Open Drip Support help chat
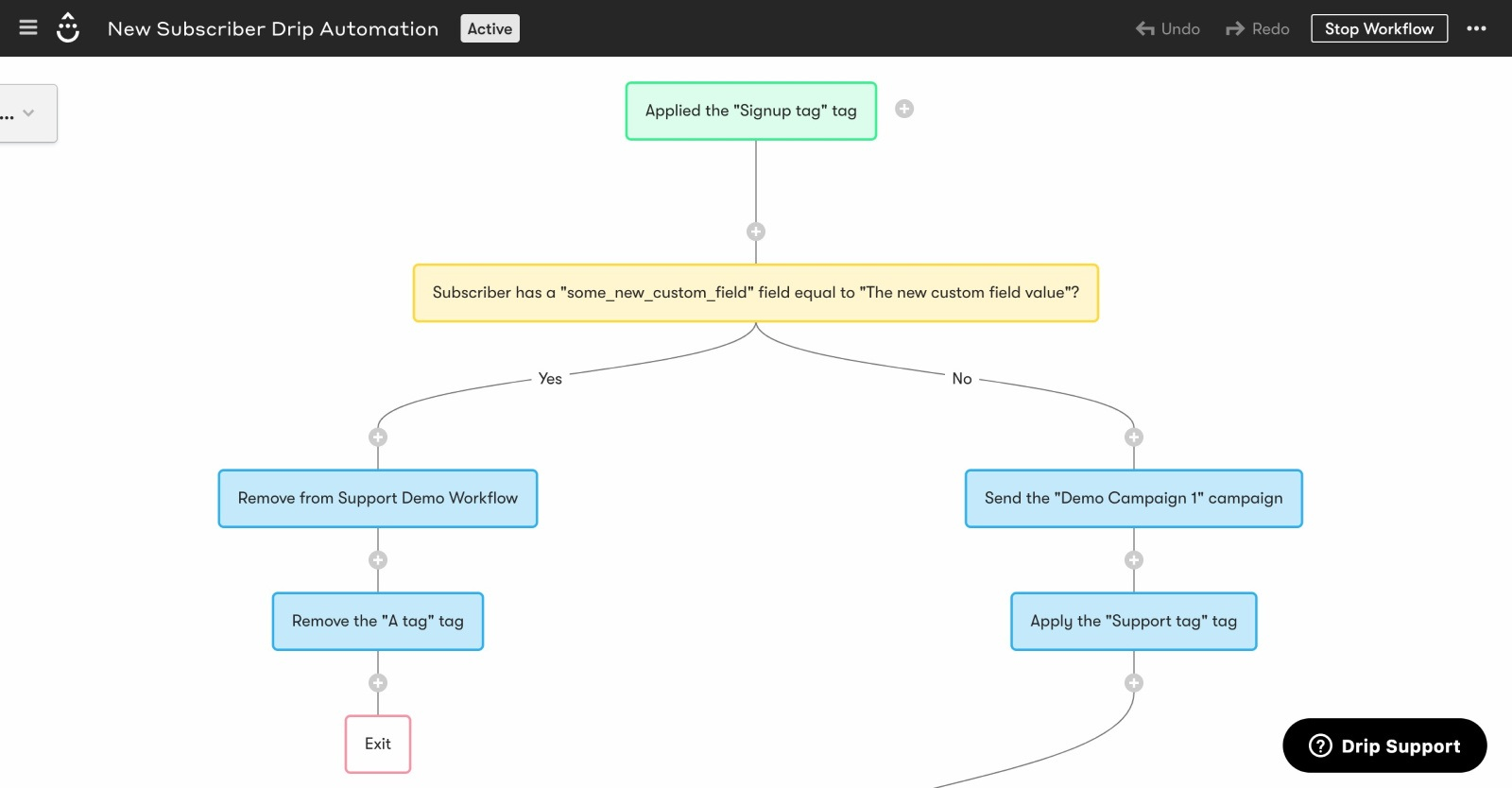 click(1384, 745)
